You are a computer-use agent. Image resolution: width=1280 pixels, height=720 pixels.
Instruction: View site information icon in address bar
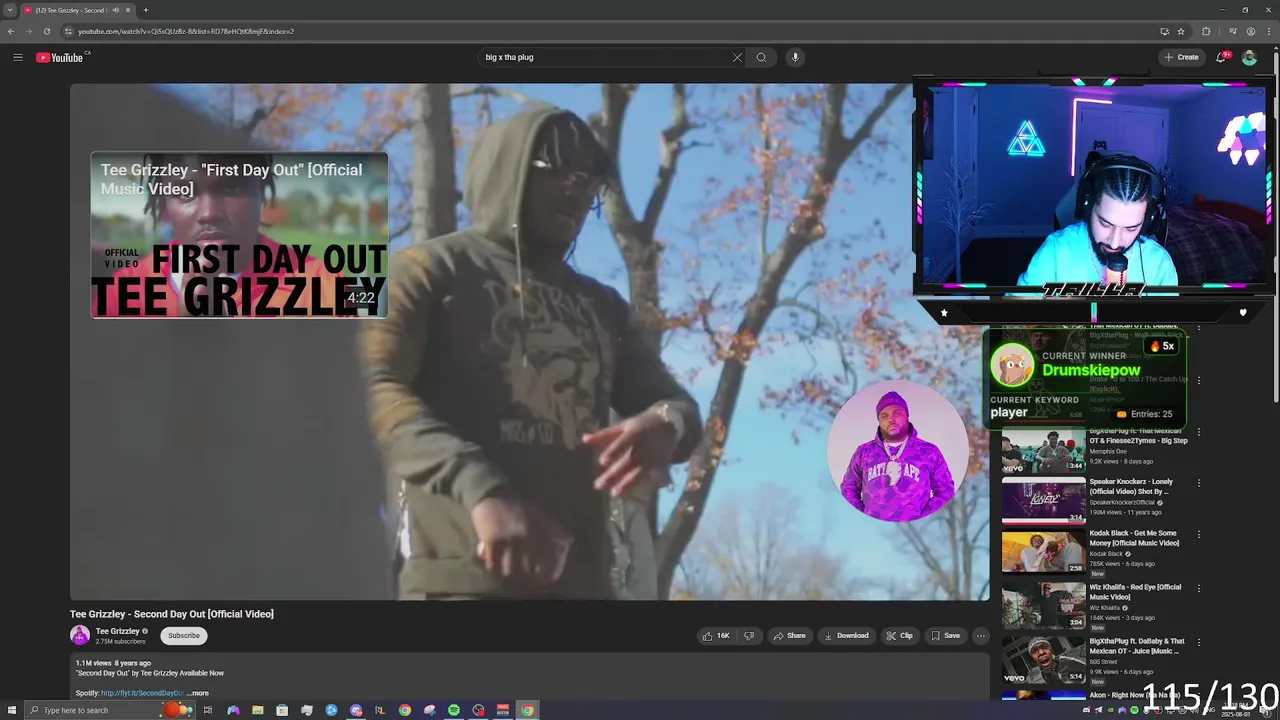[68, 31]
